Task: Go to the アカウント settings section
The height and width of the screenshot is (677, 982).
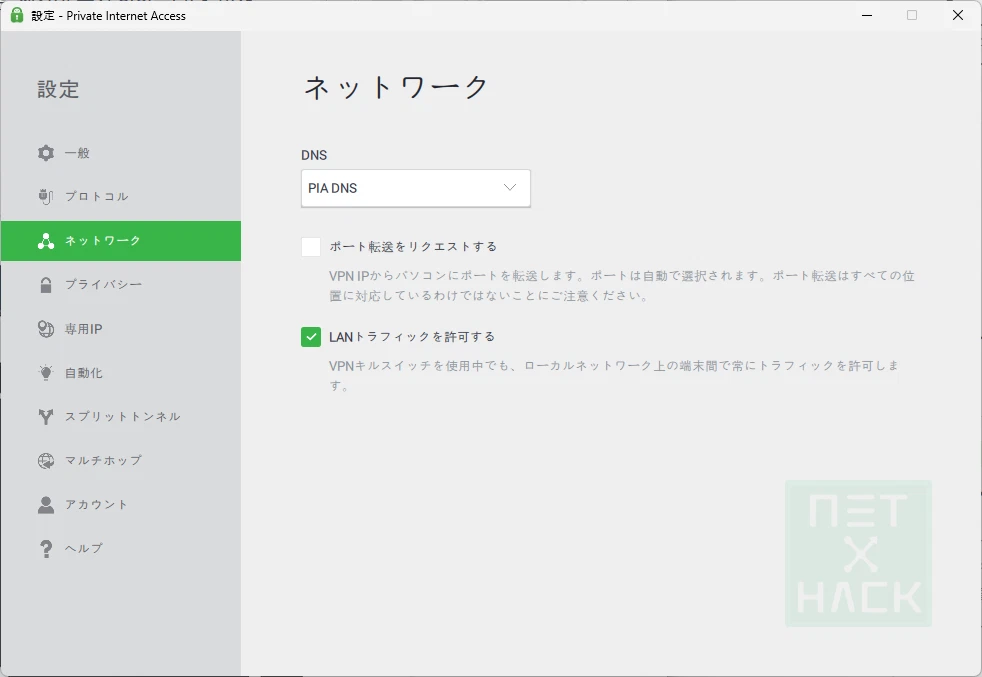Action: click(97, 505)
